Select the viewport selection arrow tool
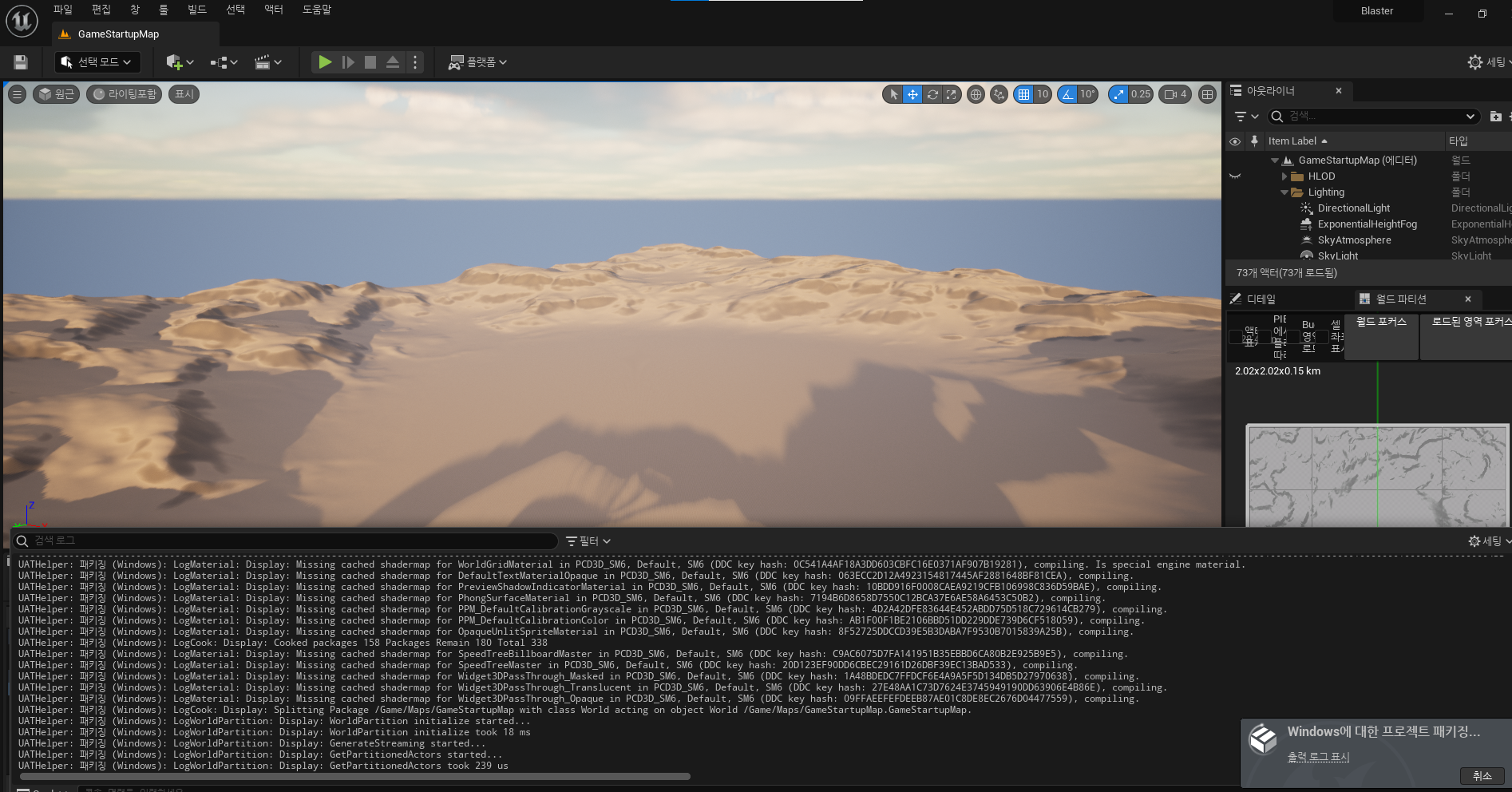This screenshot has width=1512, height=792. [x=893, y=94]
